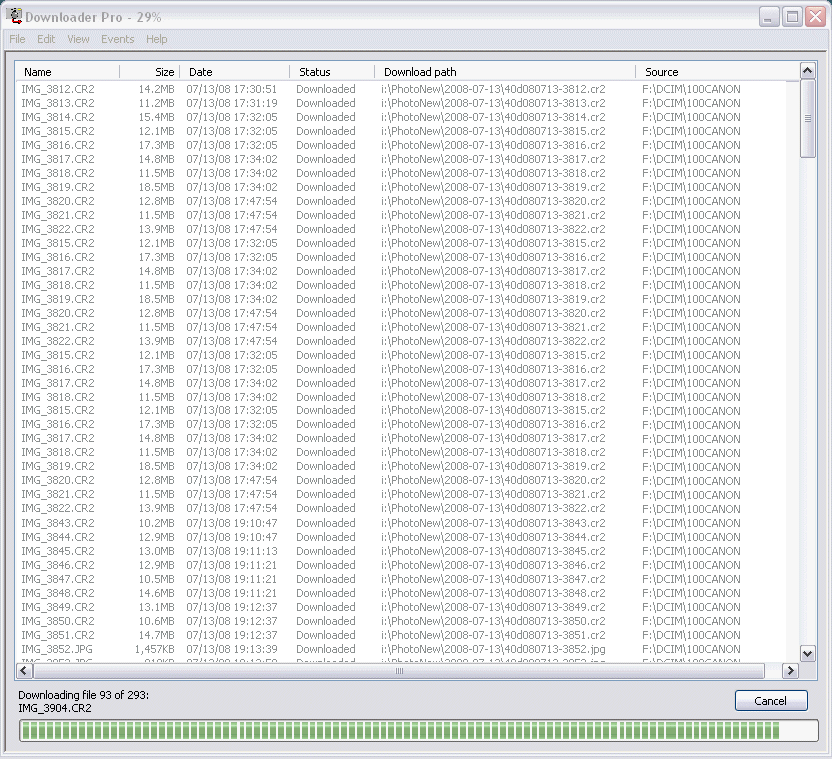
Task: Open the Edit menu
Action: pyautogui.click(x=46, y=39)
